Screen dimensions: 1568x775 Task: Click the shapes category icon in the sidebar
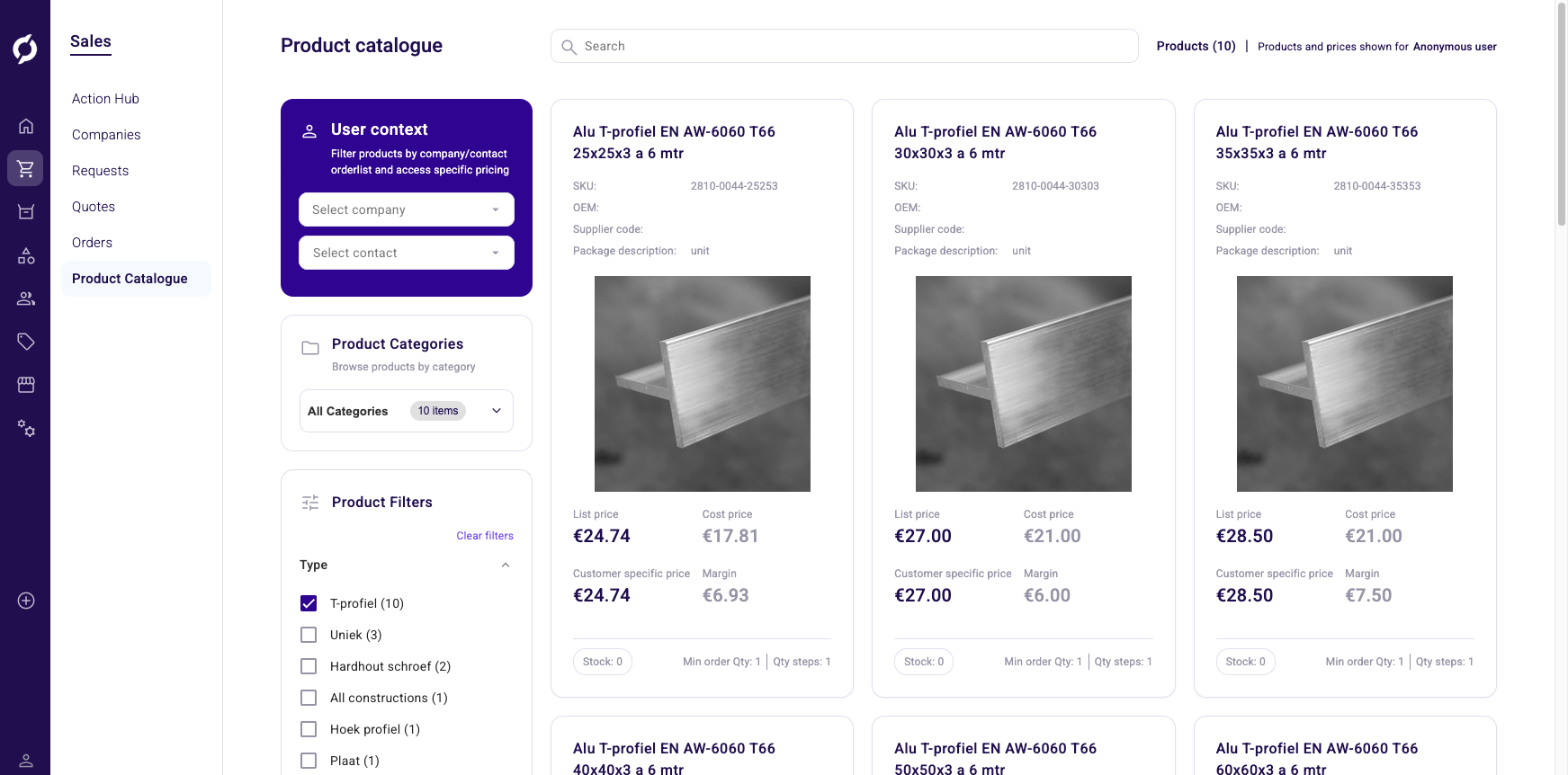[x=25, y=255]
